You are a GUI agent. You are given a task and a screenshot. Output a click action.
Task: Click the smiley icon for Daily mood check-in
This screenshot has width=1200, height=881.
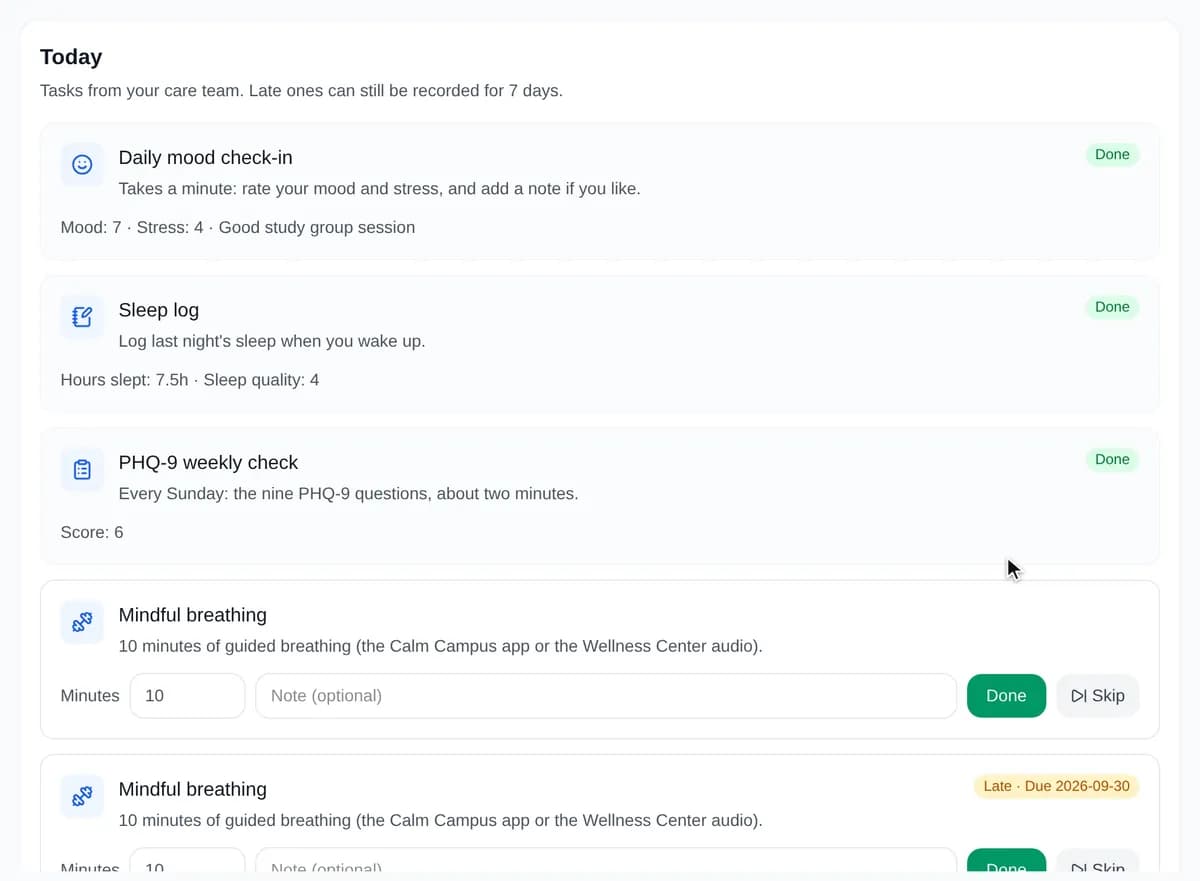click(82, 164)
